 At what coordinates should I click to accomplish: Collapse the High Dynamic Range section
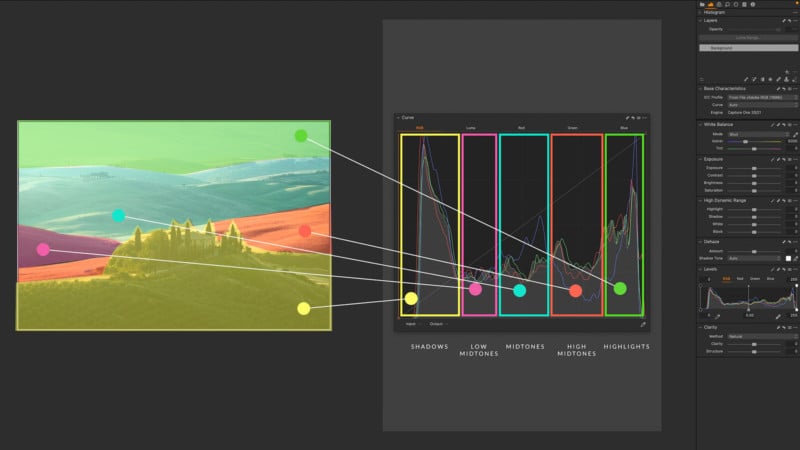pyautogui.click(x=702, y=200)
